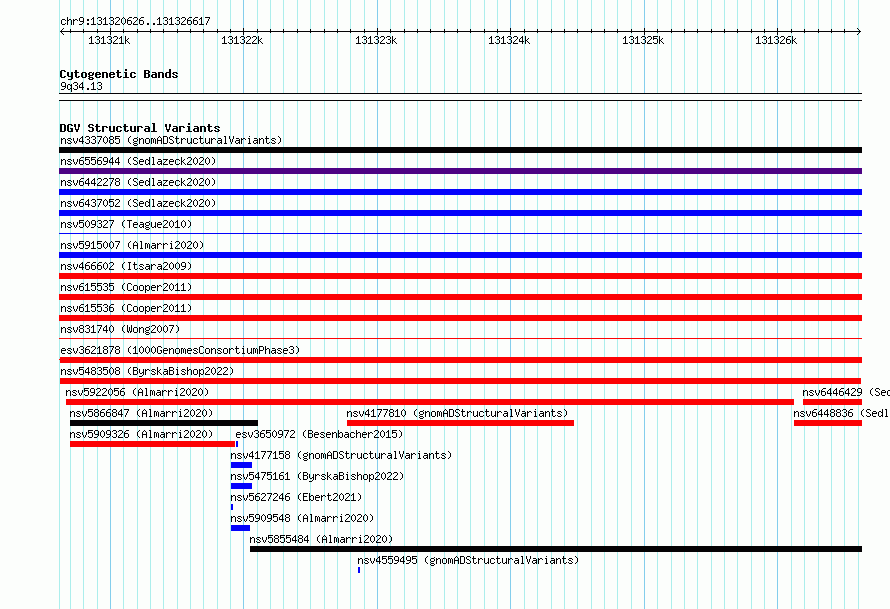The width and height of the screenshot is (890, 609).
Task: Select the nsv5915007 Almarri2020 label
Action: pos(132,245)
